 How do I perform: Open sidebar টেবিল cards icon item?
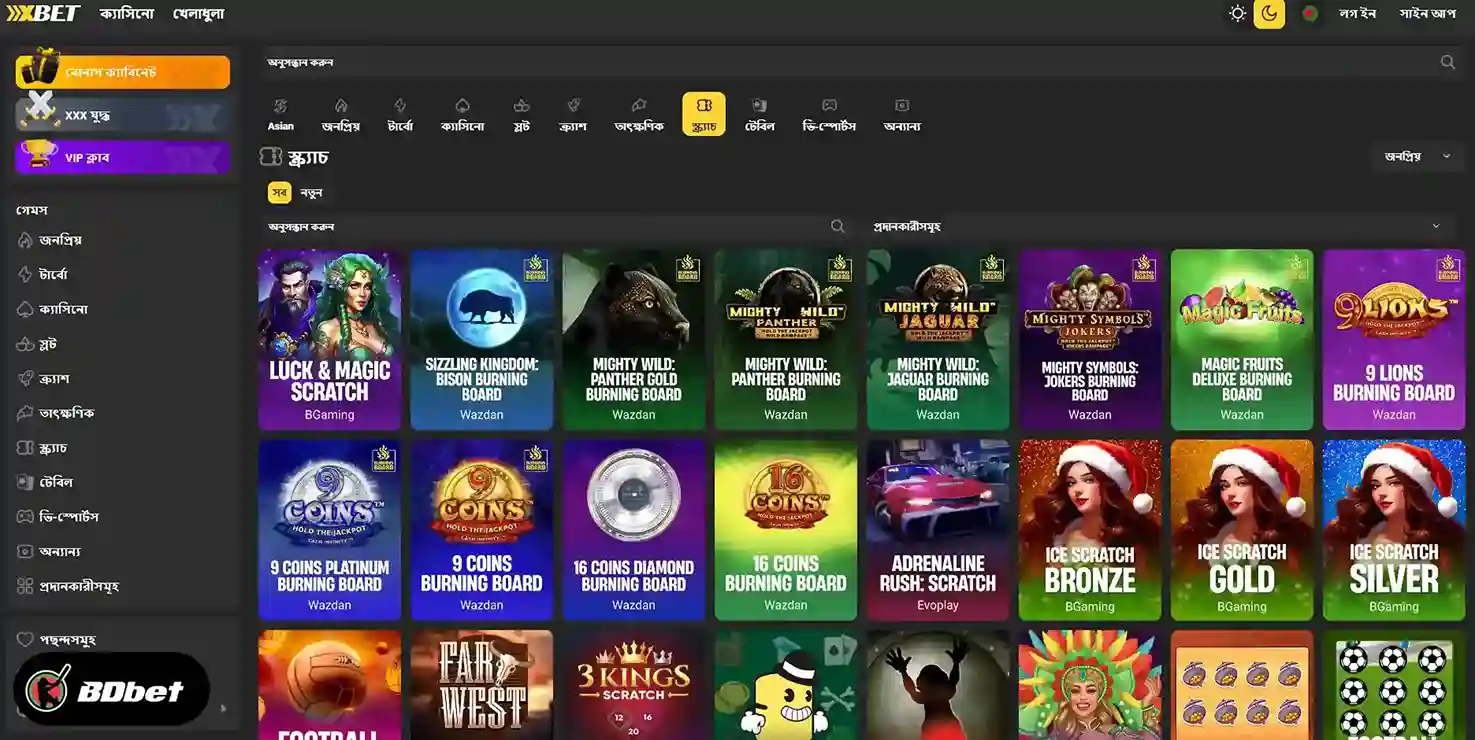tap(45, 482)
